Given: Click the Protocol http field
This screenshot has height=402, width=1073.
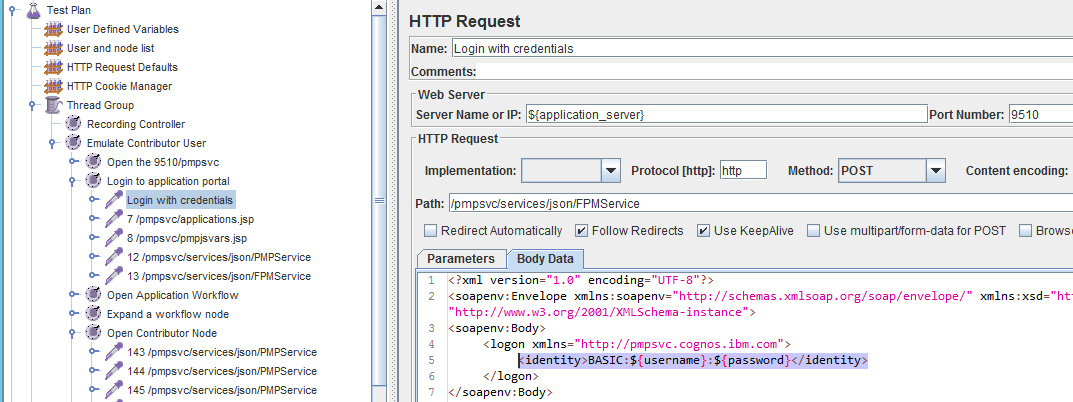Looking at the screenshot, I should pyautogui.click(x=743, y=171).
